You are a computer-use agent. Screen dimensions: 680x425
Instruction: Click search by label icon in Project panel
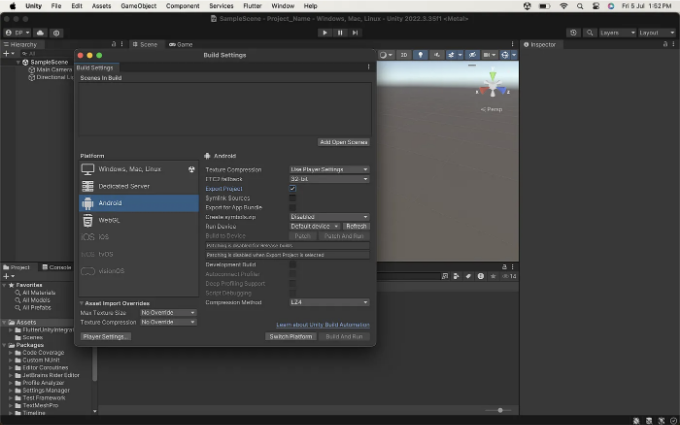pyautogui.click(x=468, y=276)
